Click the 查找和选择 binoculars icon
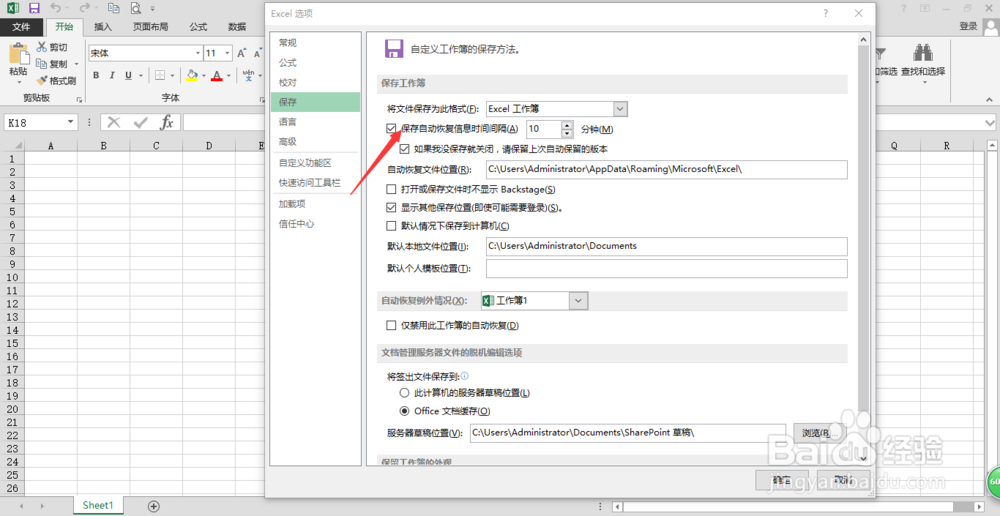The width and height of the screenshot is (1000, 516). [x=923, y=53]
